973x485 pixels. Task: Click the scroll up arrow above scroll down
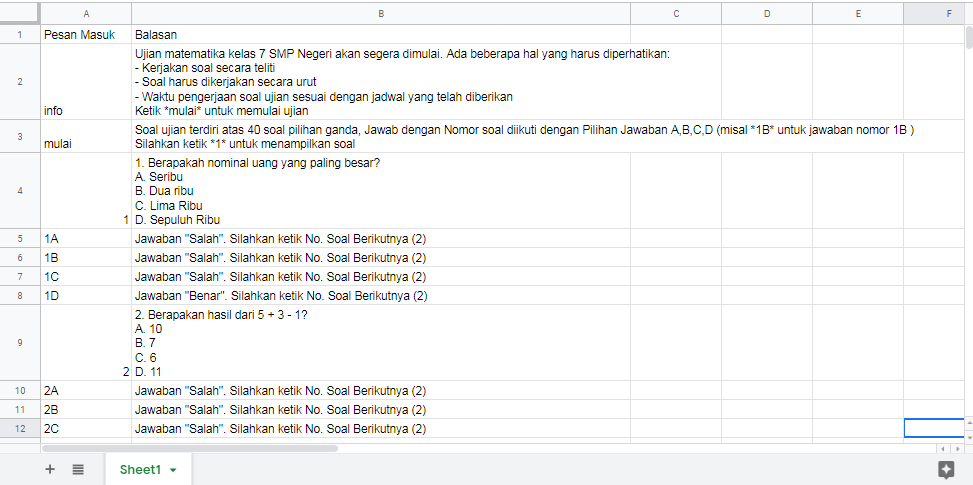(x=969, y=423)
